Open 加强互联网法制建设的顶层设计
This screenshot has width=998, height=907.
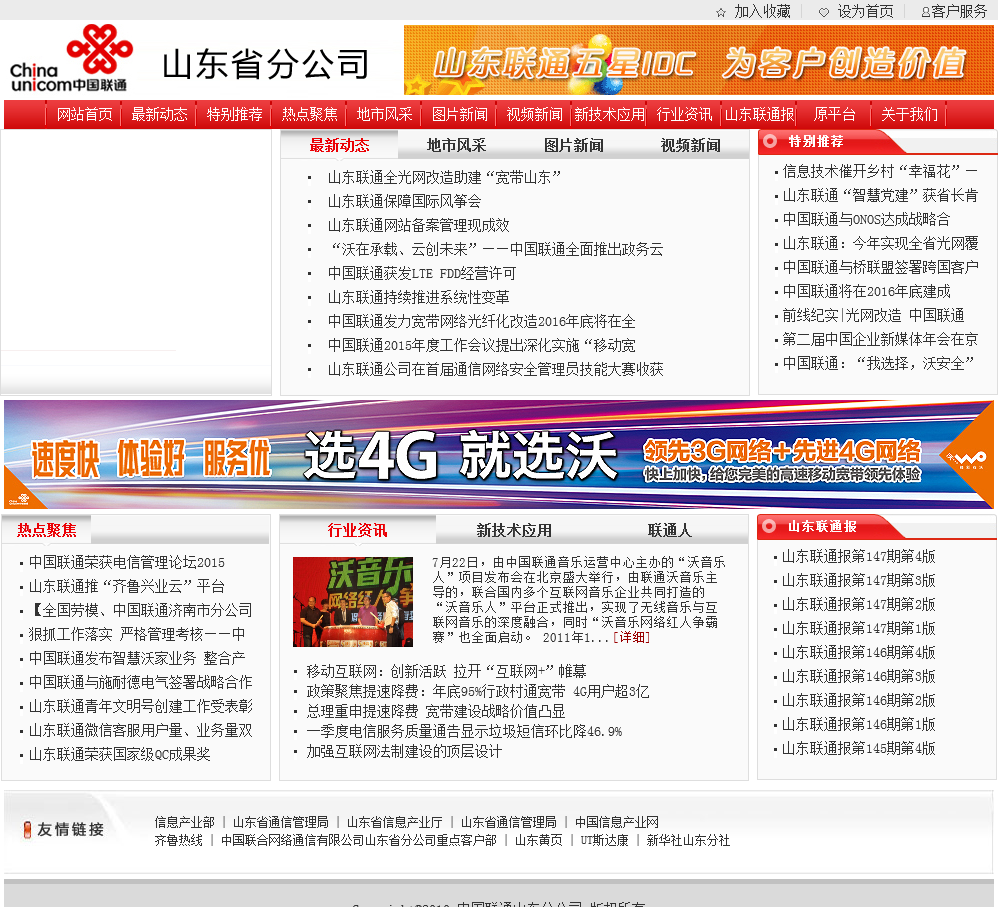tap(404, 752)
